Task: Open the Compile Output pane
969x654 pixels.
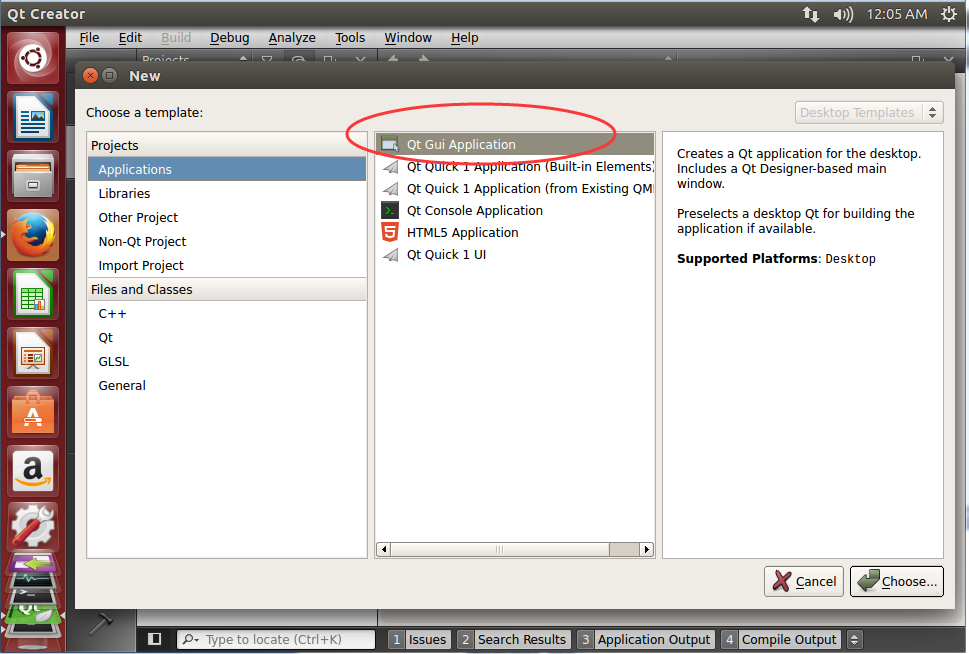Action: (x=781, y=639)
